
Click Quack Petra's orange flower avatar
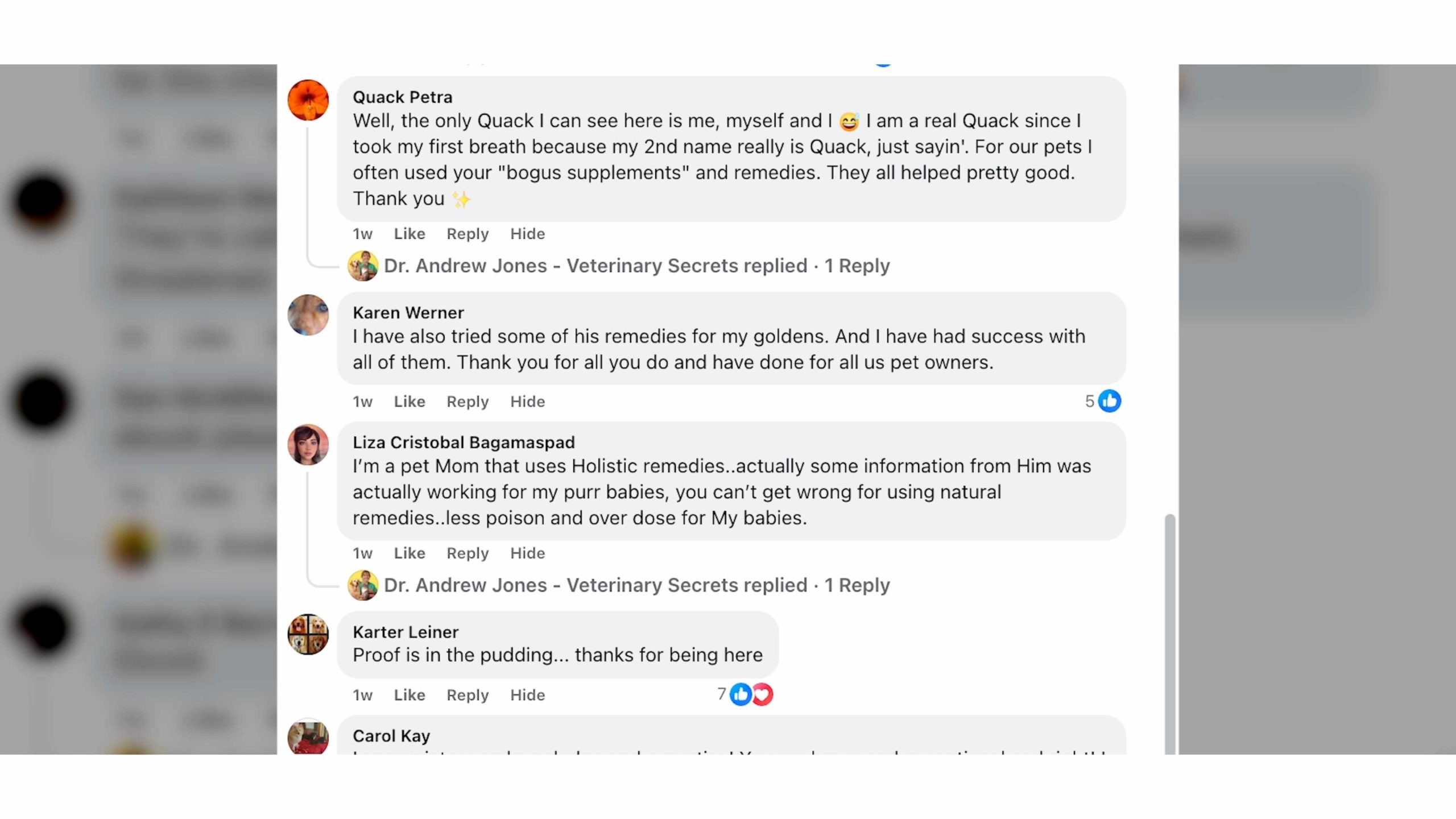(x=308, y=100)
